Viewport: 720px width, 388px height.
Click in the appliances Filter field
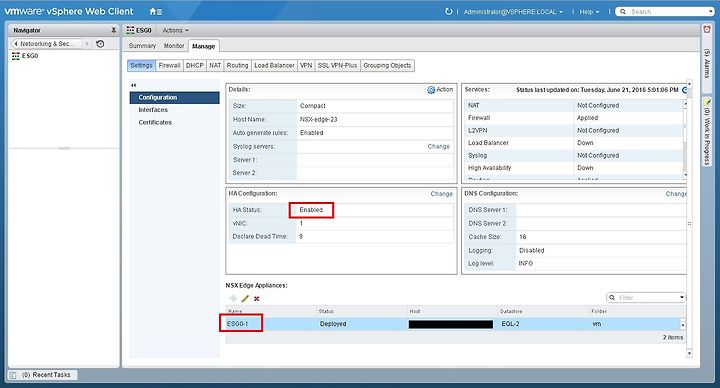[647, 298]
